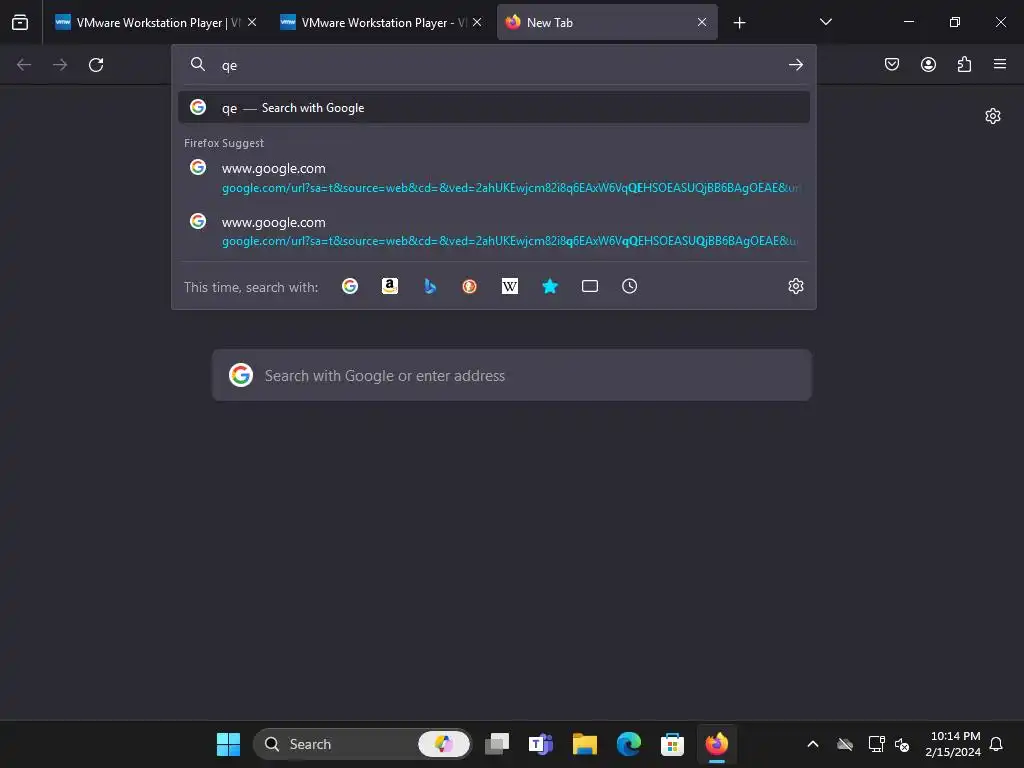
Task: Choose 'qe — Search with Google' suggestion
Action: tap(494, 108)
